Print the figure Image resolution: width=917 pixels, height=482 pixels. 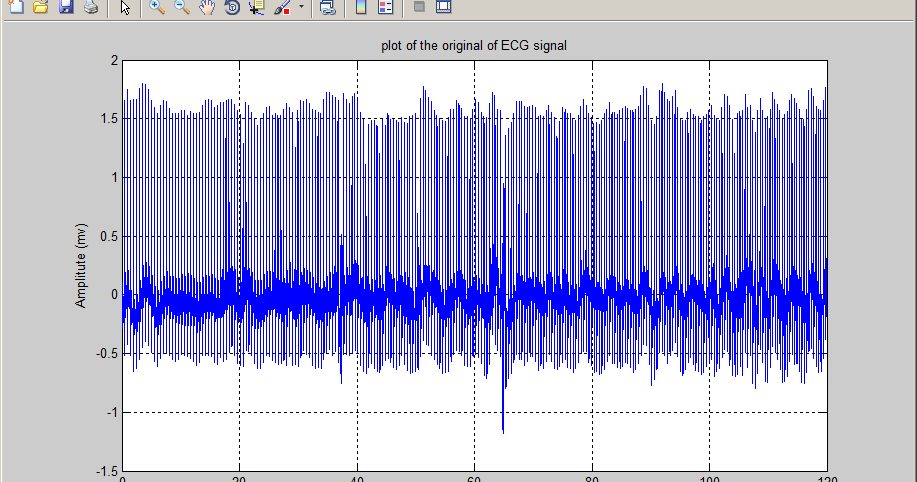[91, 6]
